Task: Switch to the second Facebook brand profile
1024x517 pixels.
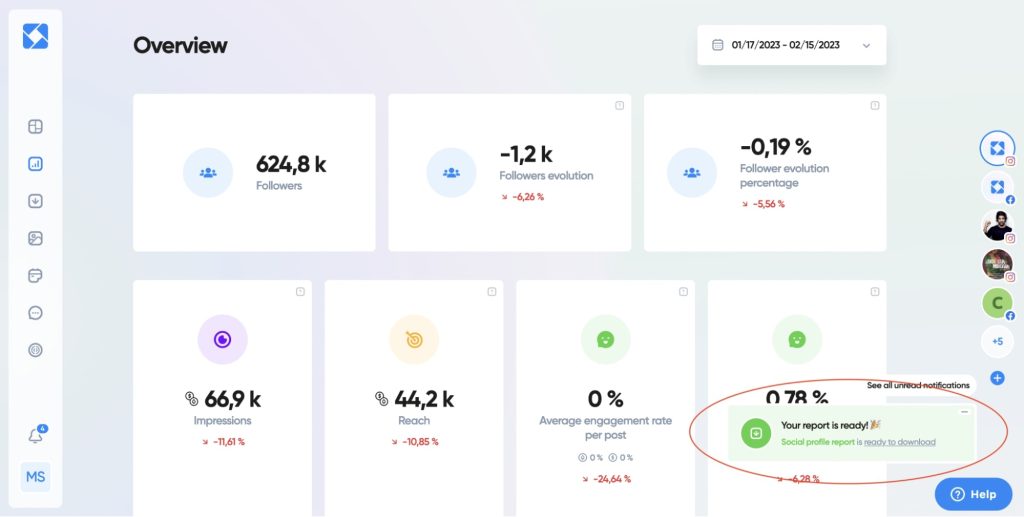Action: [x=996, y=187]
